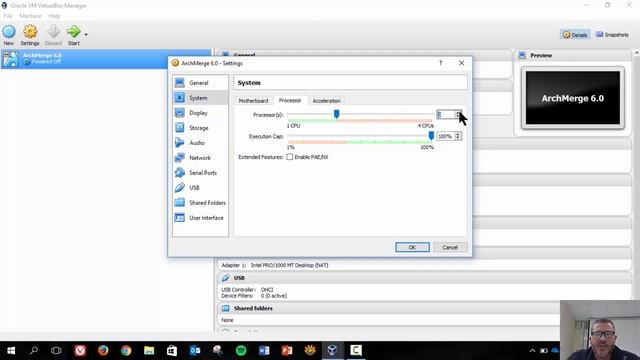This screenshot has height=360, width=640.
Task: Select the General settings category icon
Action: (180, 83)
